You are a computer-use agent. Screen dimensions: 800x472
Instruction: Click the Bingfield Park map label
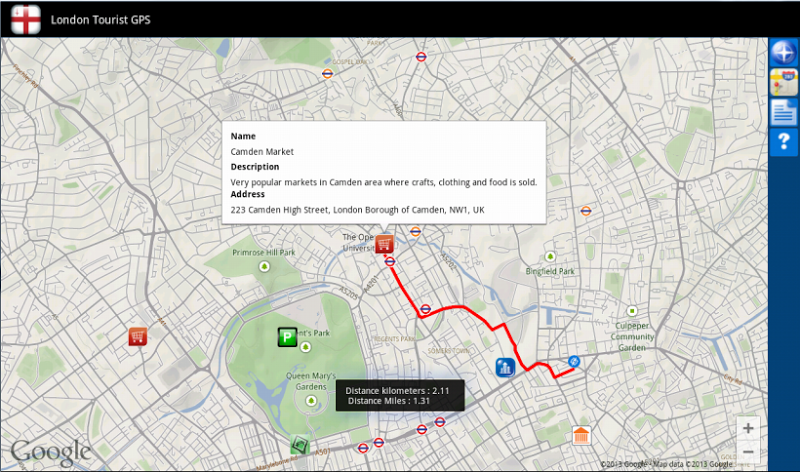550,271
